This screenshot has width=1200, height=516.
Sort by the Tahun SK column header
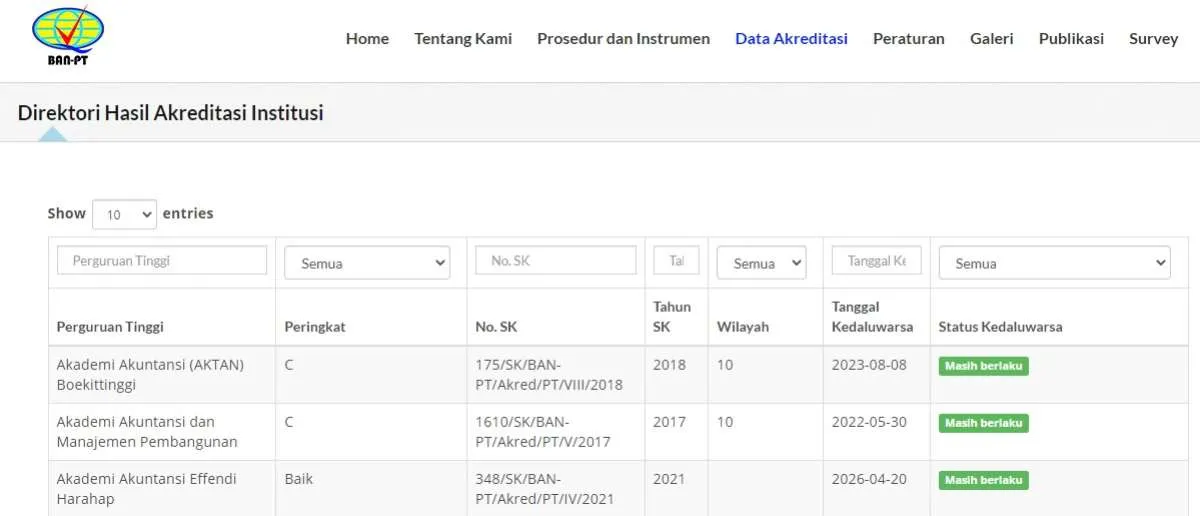(672, 317)
